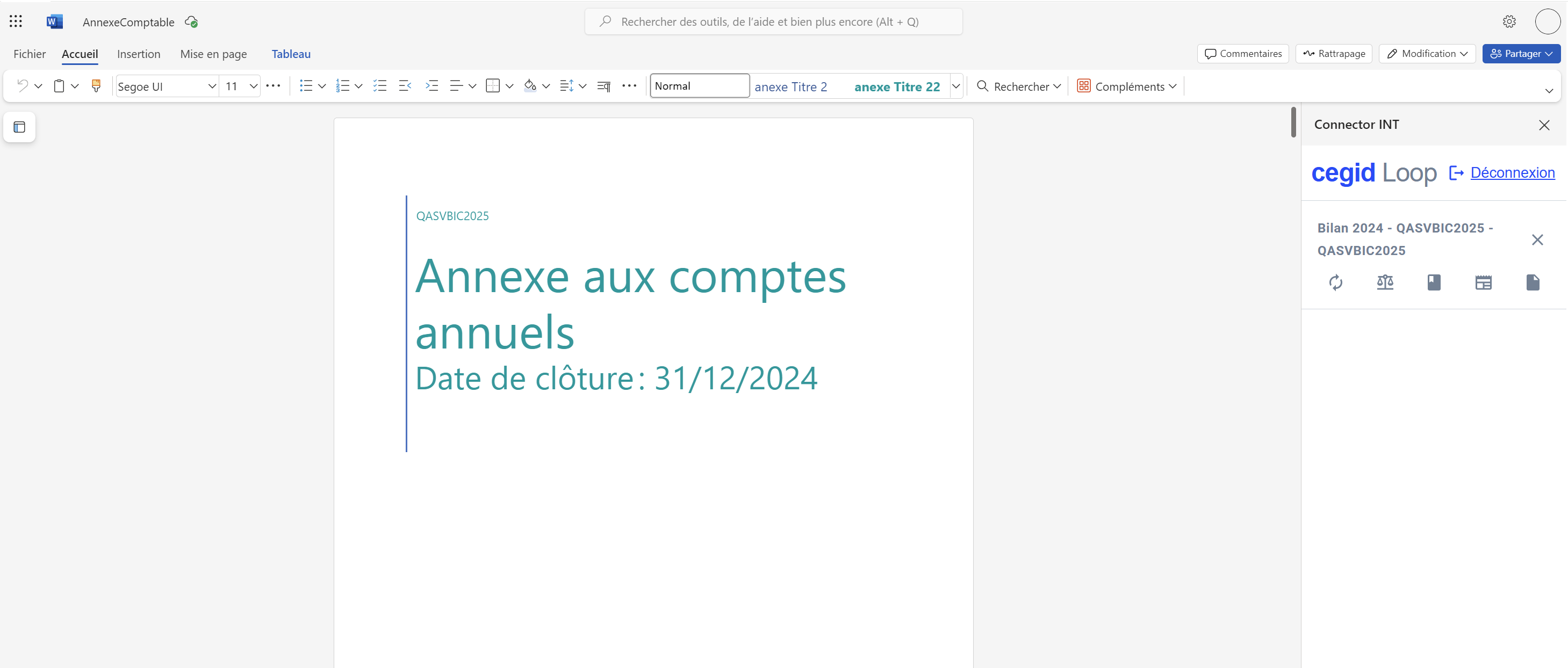Open the Rechercher tool
Viewport: 1568px width, 668px height.
click(1018, 86)
